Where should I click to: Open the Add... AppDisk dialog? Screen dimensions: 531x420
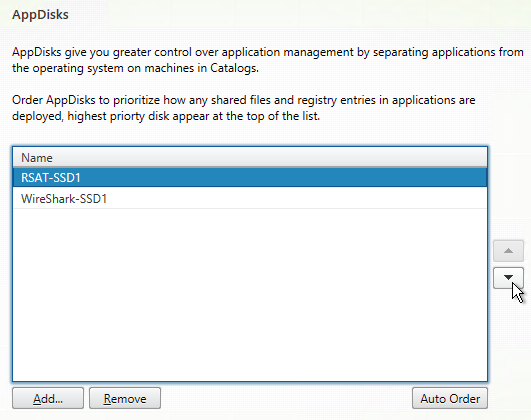(x=48, y=398)
